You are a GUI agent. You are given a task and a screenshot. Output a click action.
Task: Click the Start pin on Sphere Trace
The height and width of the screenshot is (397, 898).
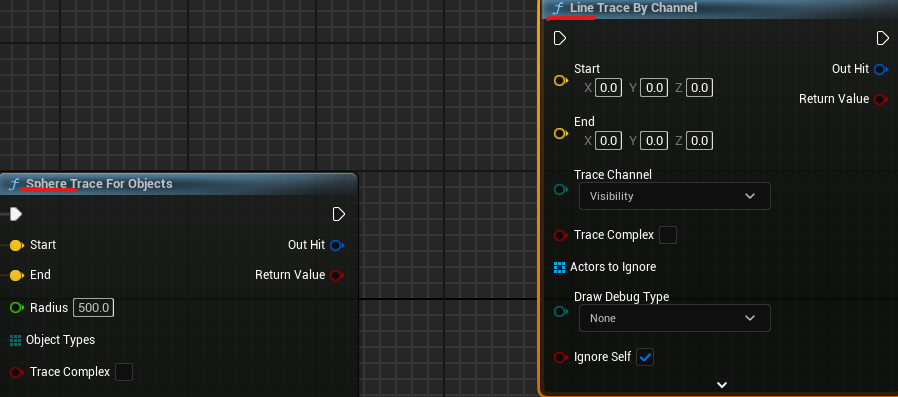(17, 245)
